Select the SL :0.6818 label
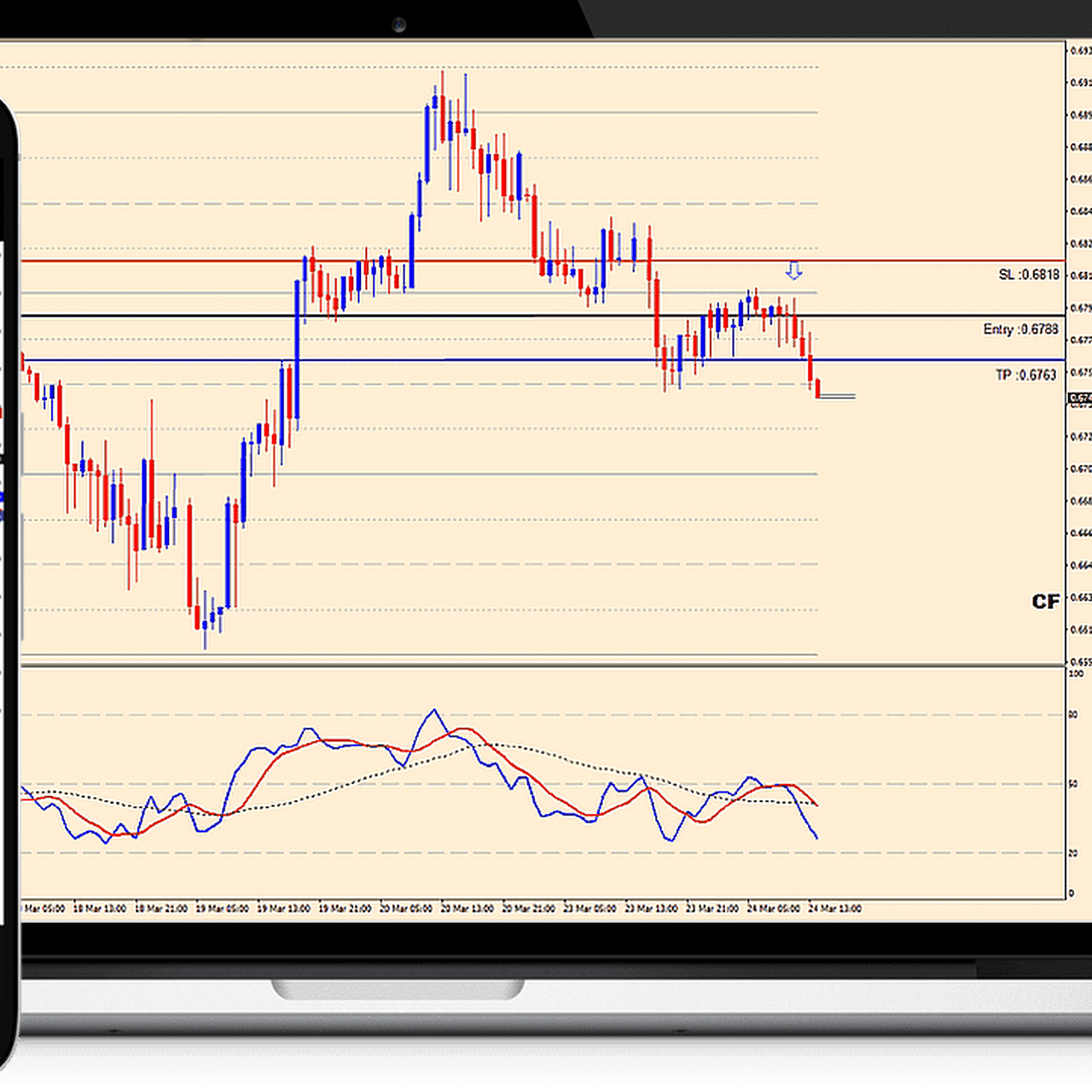This screenshot has width=1092, height=1092. [1029, 275]
